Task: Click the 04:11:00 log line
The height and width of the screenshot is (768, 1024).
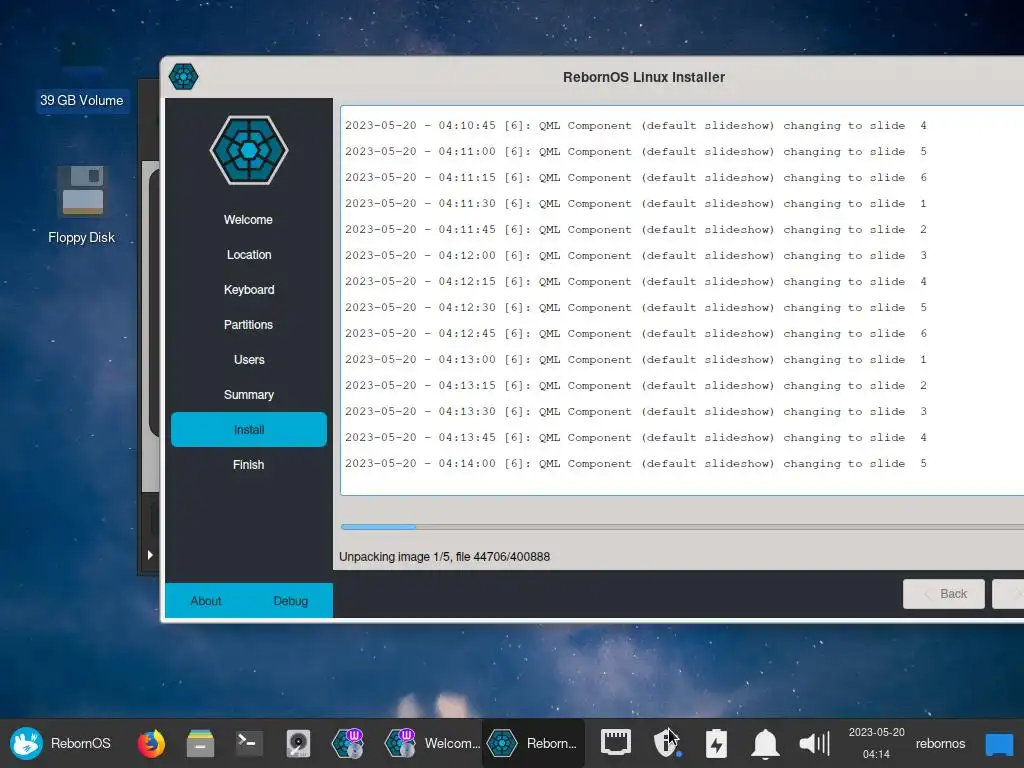Action: pos(635,152)
